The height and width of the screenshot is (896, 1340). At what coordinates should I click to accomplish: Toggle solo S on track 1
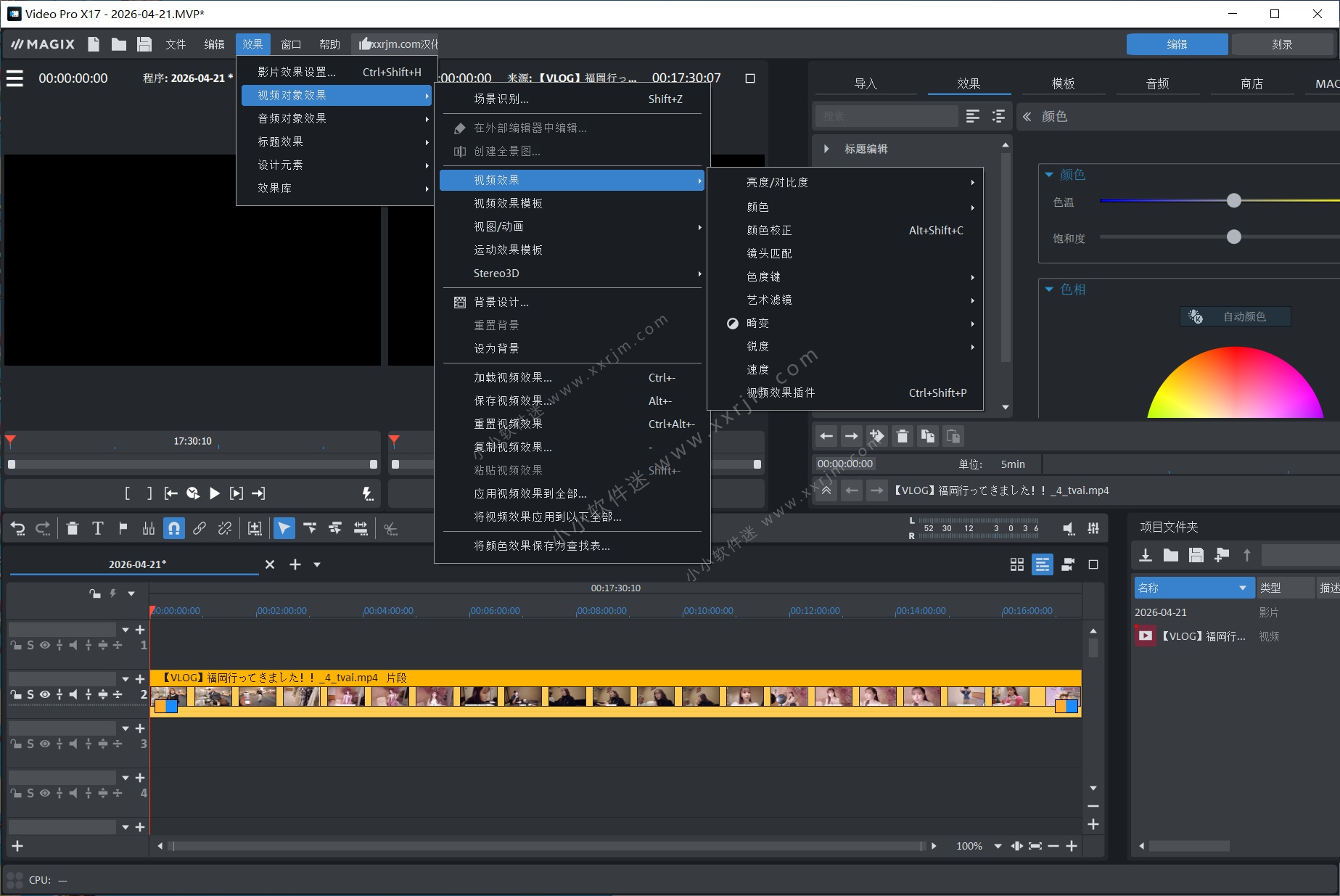pyautogui.click(x=30, y=645)
